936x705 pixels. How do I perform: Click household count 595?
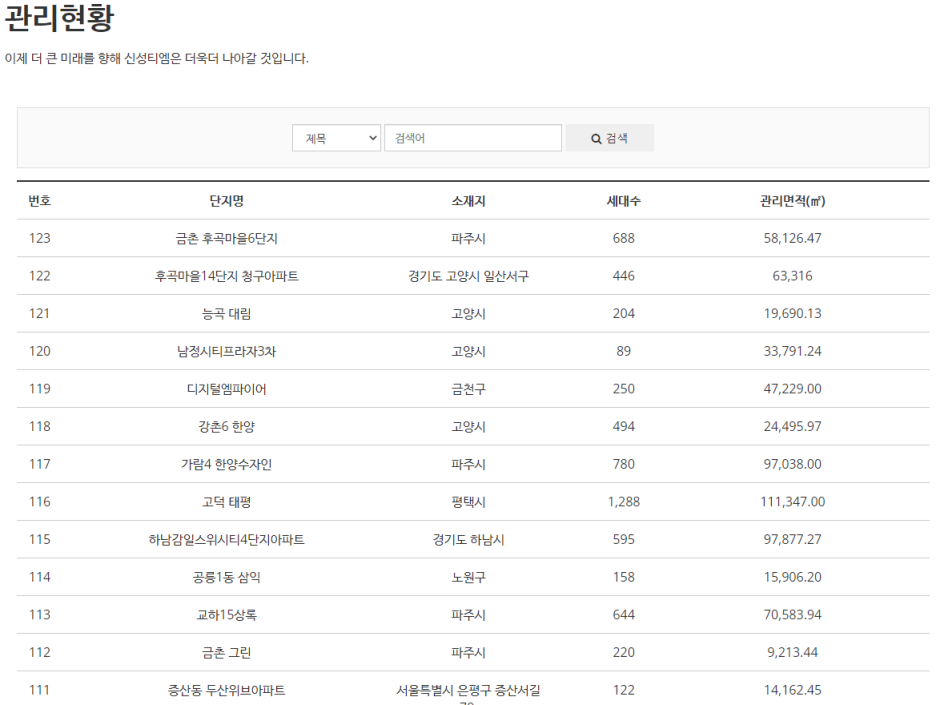click(623, 539)
